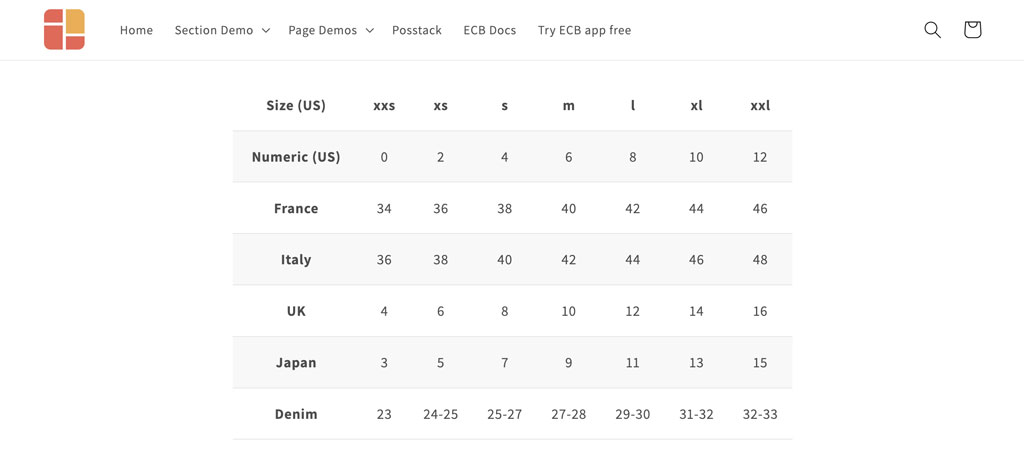Open the shopping cart icon

pyautogui.click(x=972, y=30)
